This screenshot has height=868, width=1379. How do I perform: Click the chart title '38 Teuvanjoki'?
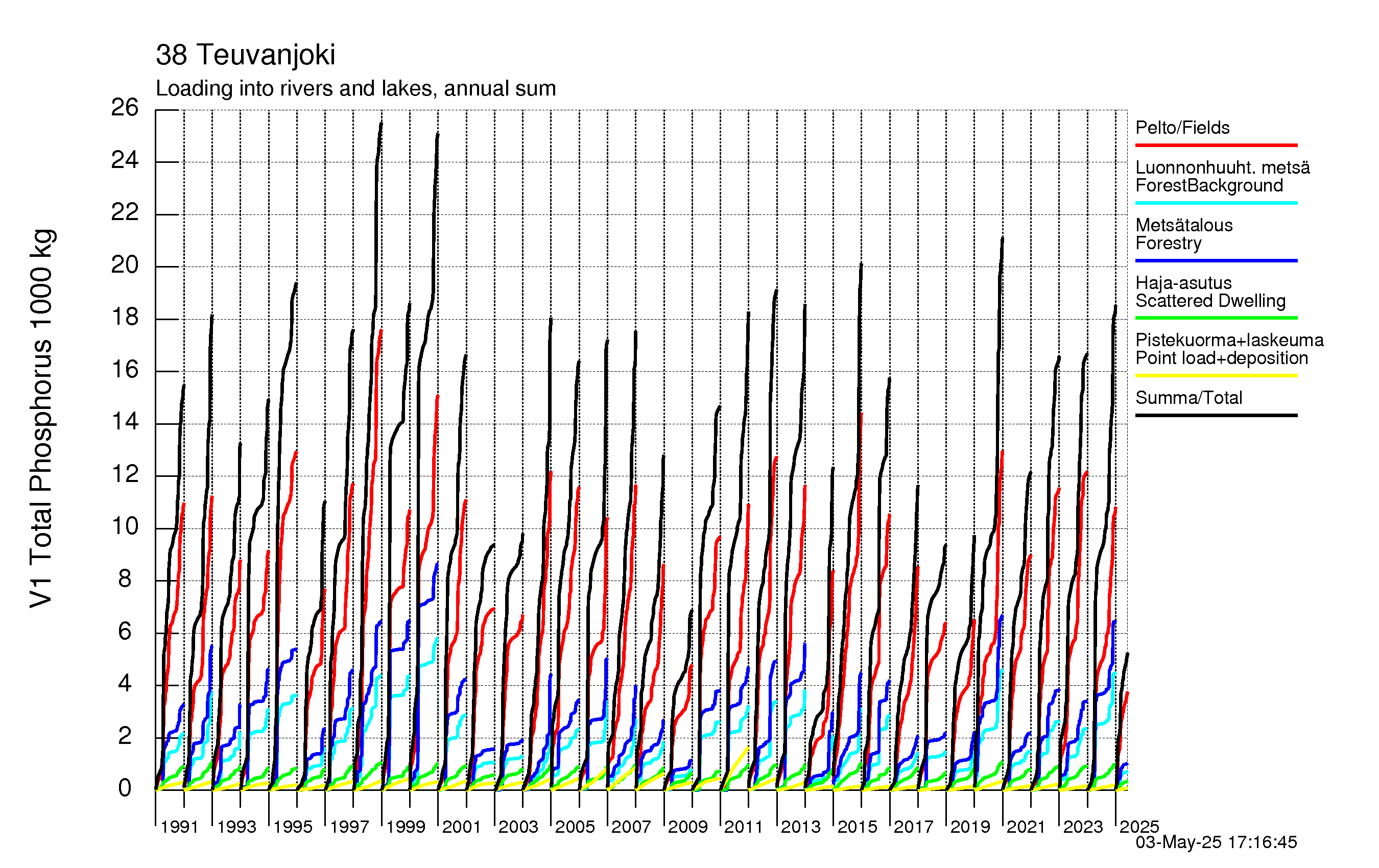[245, 55]
